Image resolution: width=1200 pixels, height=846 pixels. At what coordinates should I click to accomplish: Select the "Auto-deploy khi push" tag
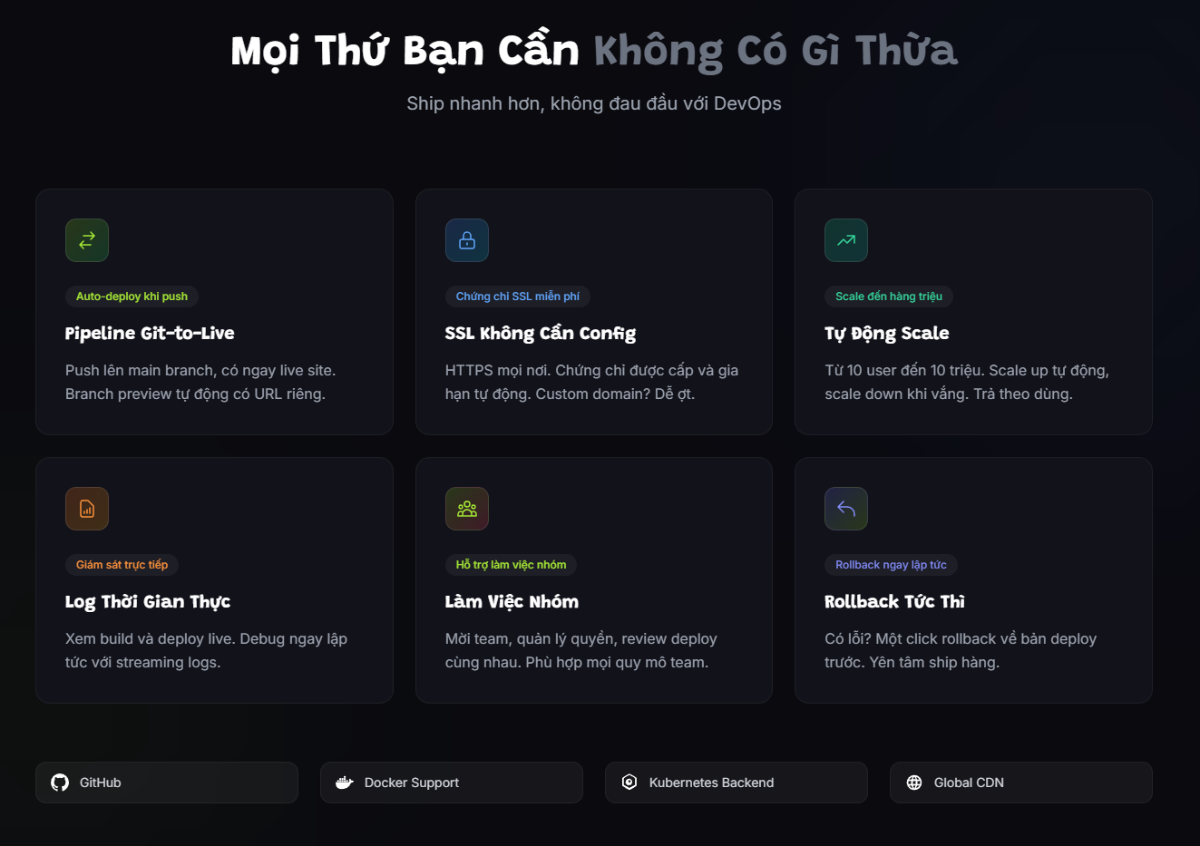[x=132, y=297]
